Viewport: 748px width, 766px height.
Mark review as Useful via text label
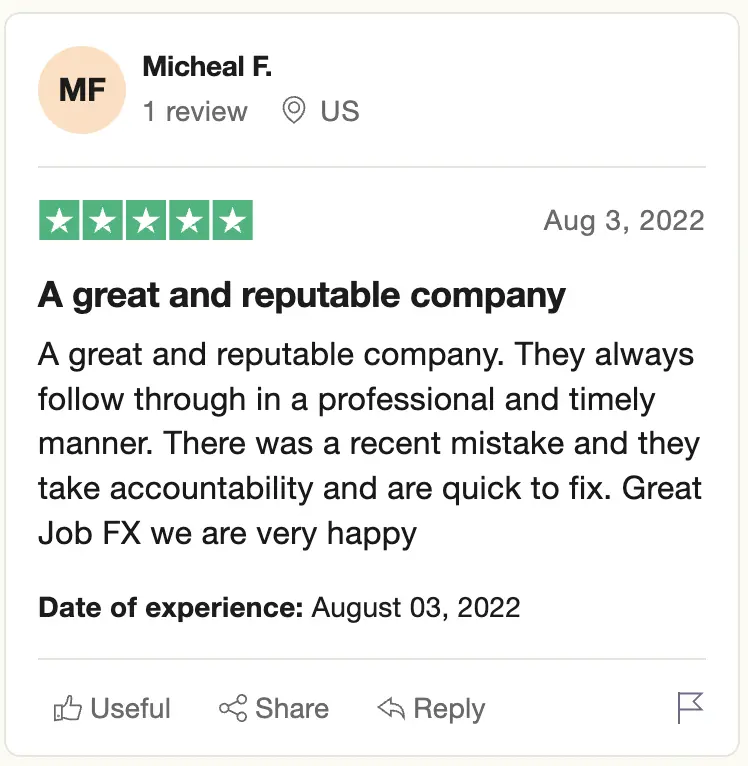(131, 709)
